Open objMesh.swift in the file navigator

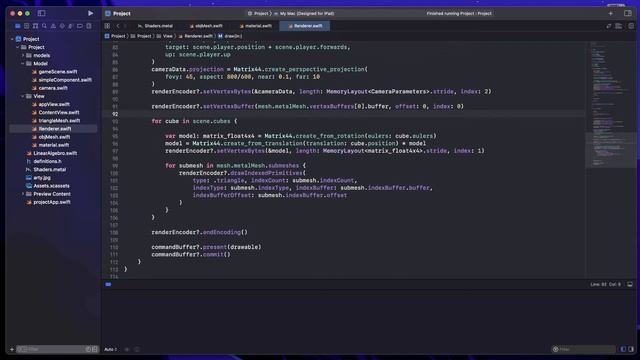tap(51, 137)
